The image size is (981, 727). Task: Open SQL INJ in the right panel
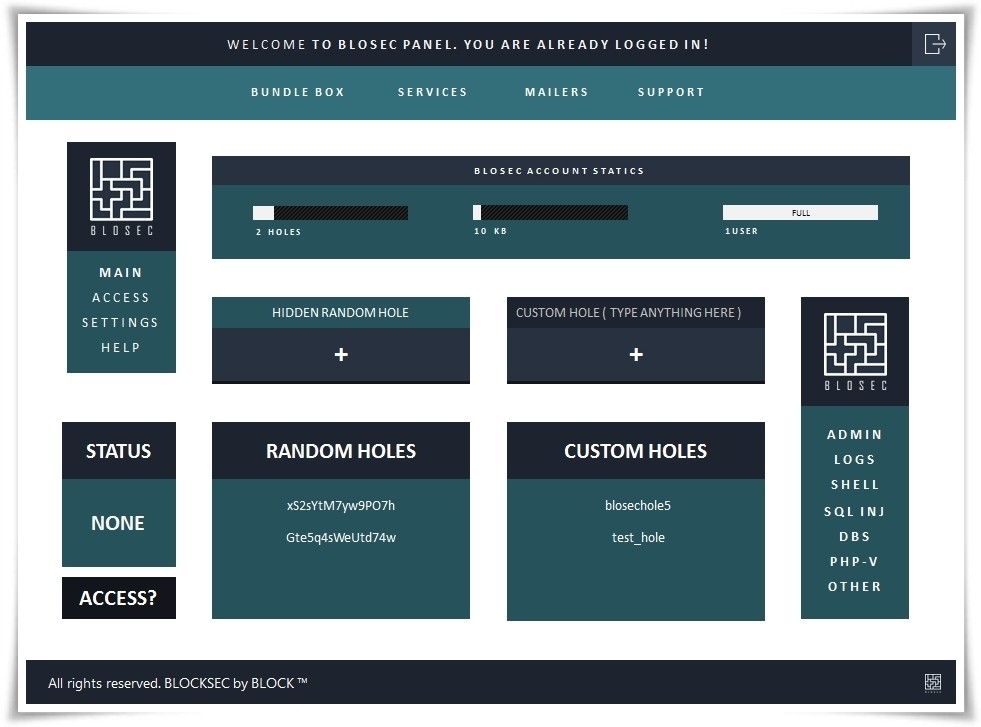tap(854, 511)
